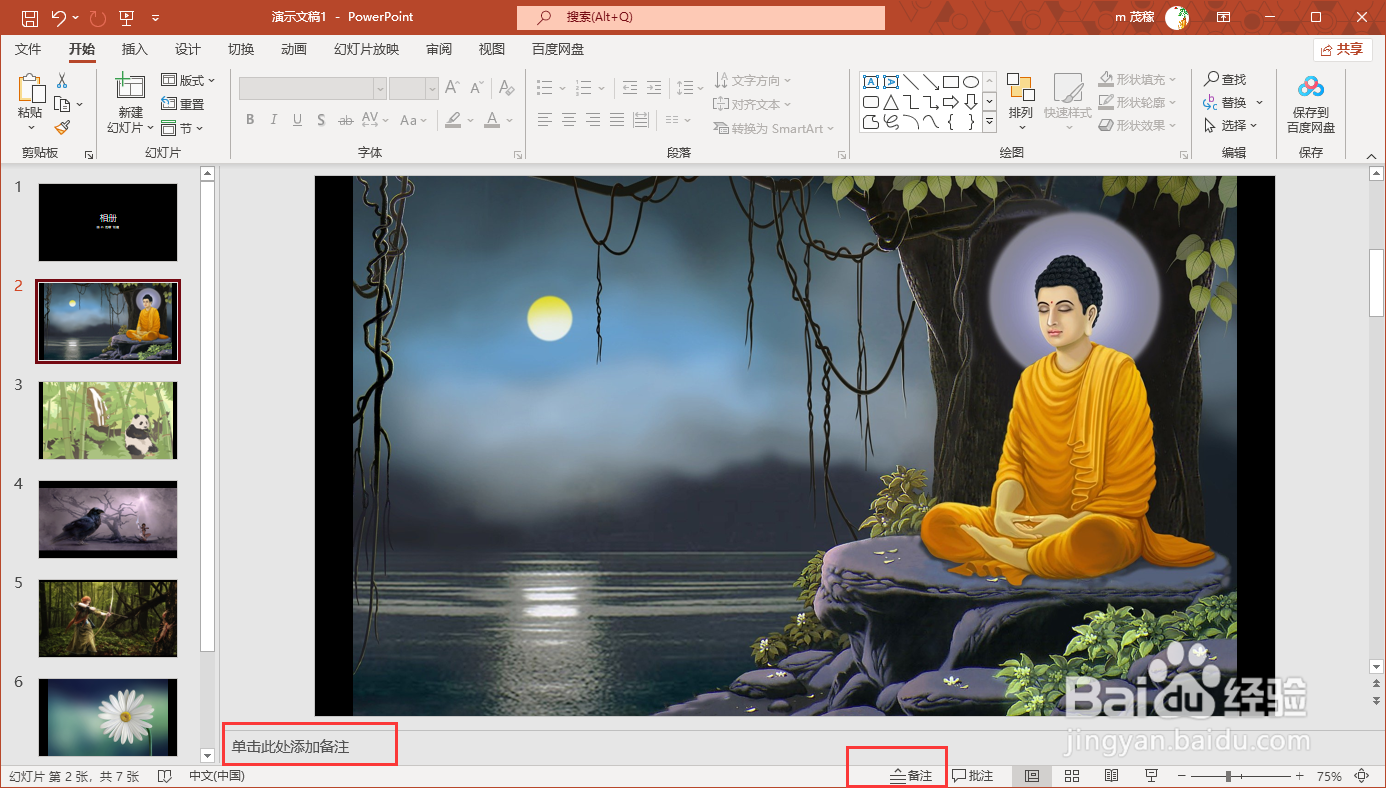Switch to Slide Sorter view
1386x788 pixels.
tap(1071, 775)
